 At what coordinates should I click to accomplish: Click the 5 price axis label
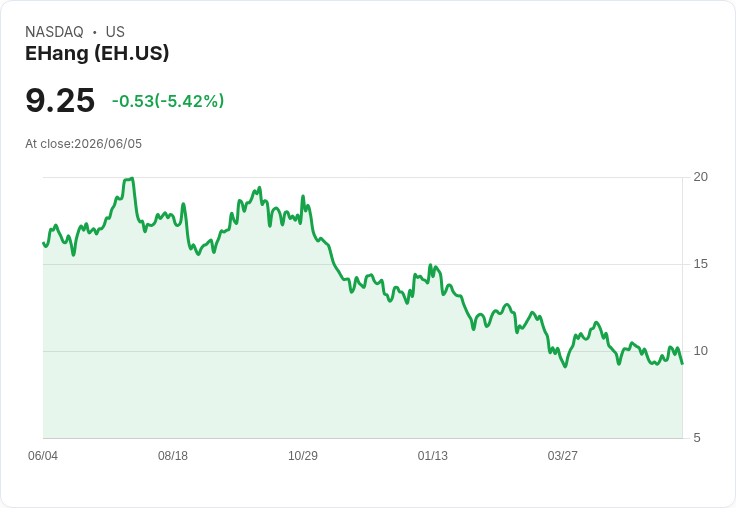tap(697, 438)
